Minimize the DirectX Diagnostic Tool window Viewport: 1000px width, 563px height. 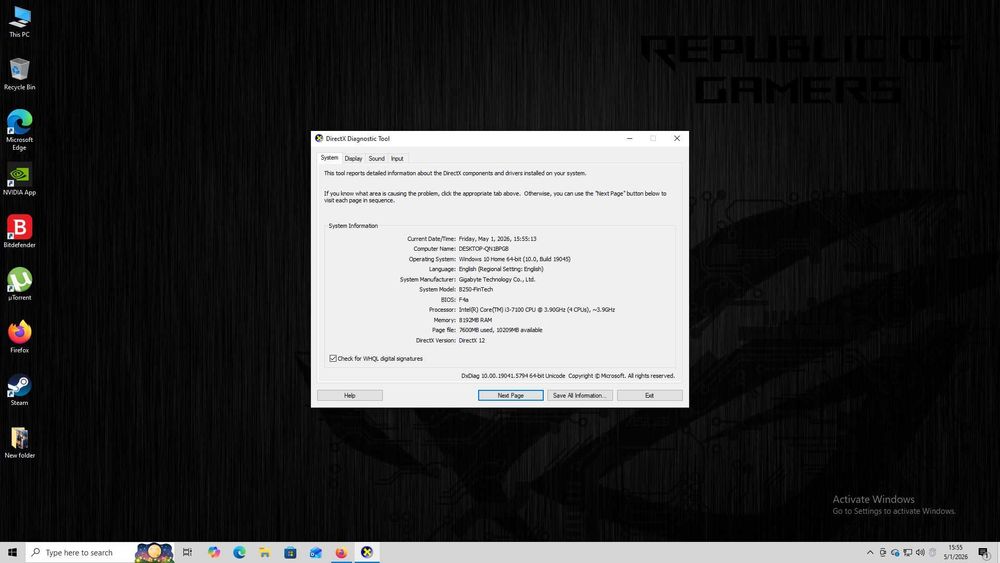point(629,138)
